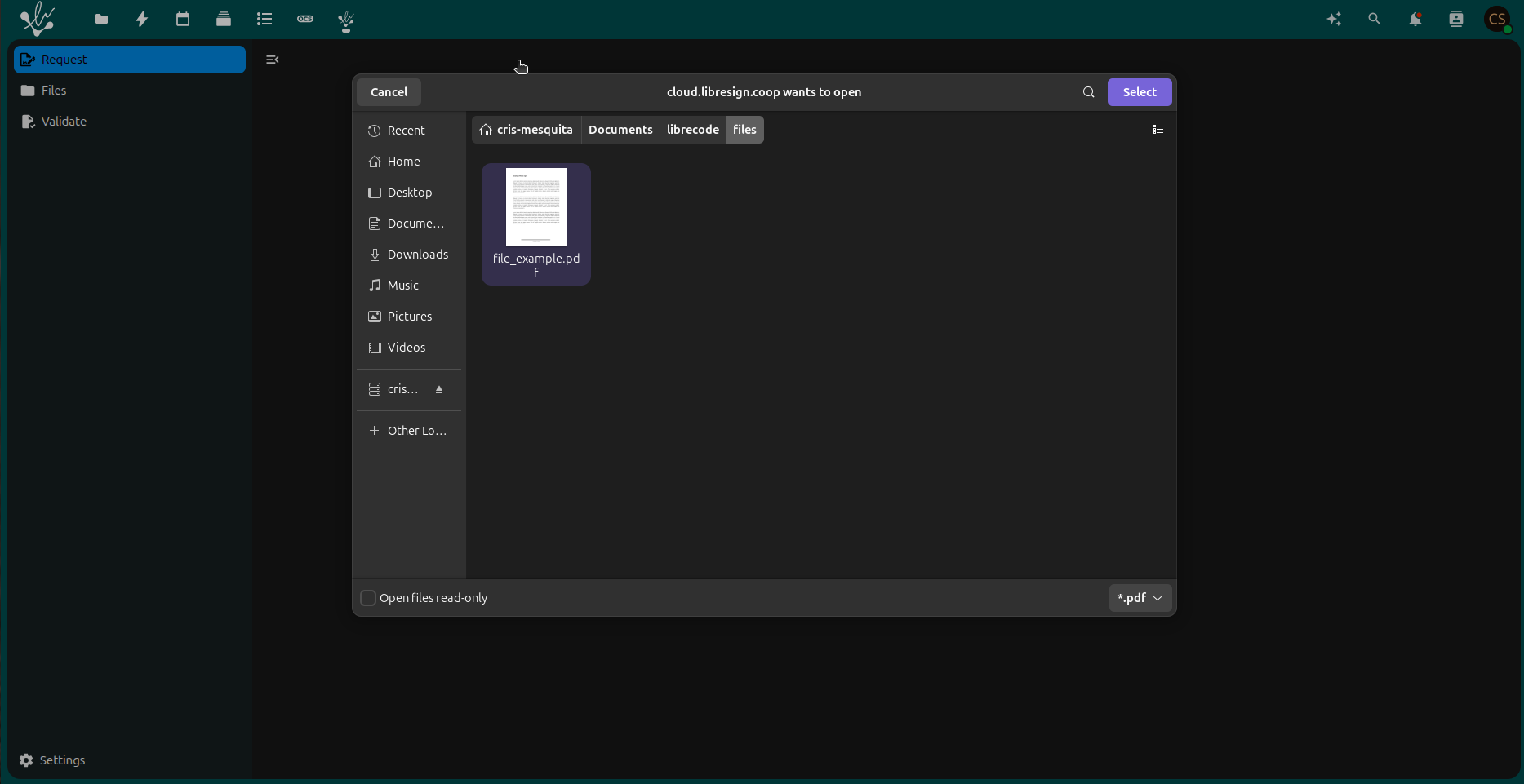The image size is (1524, 784).
Task: Open Other Locations in places sidebar
Action: (x=409, y=431)
